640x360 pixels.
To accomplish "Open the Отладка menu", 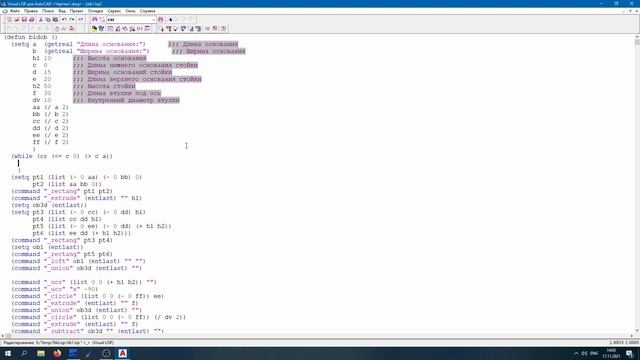I will click(x=96, y=11).
